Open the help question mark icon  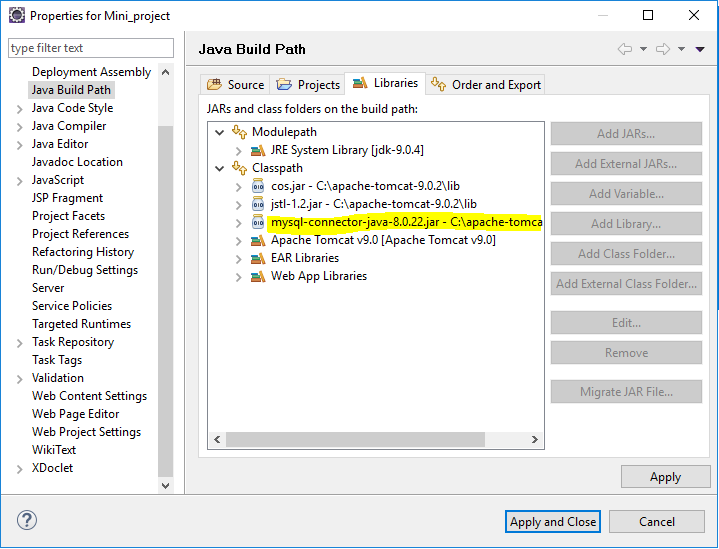coord(27,520)
